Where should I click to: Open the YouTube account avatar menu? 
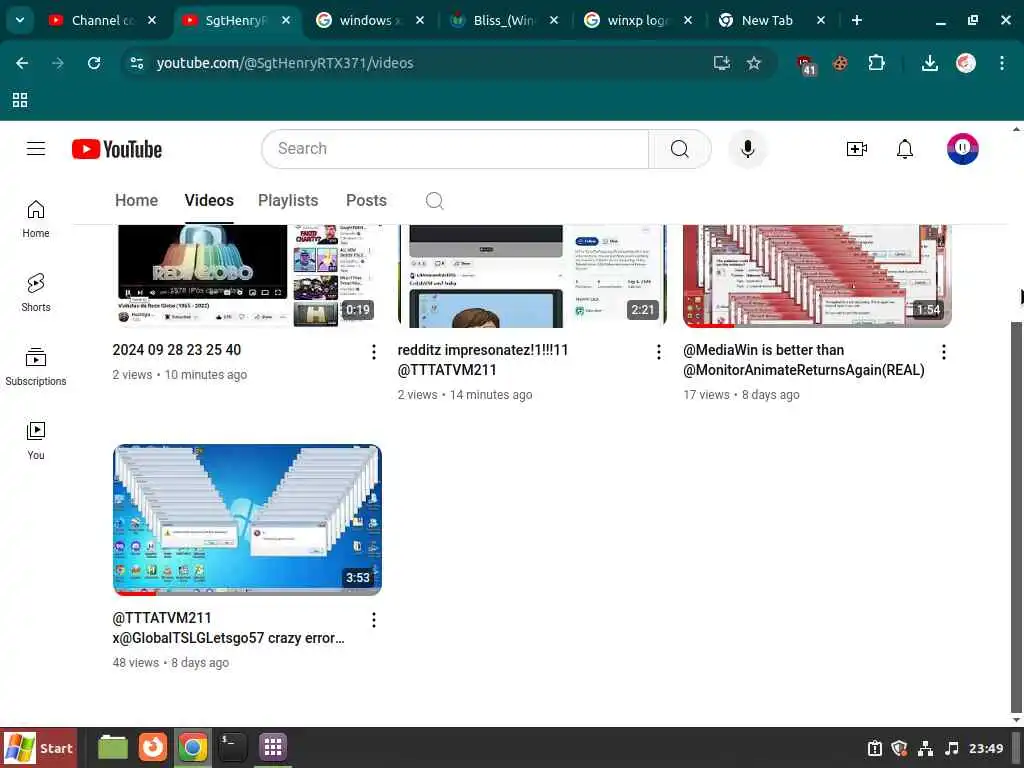[x=963, y=149]
